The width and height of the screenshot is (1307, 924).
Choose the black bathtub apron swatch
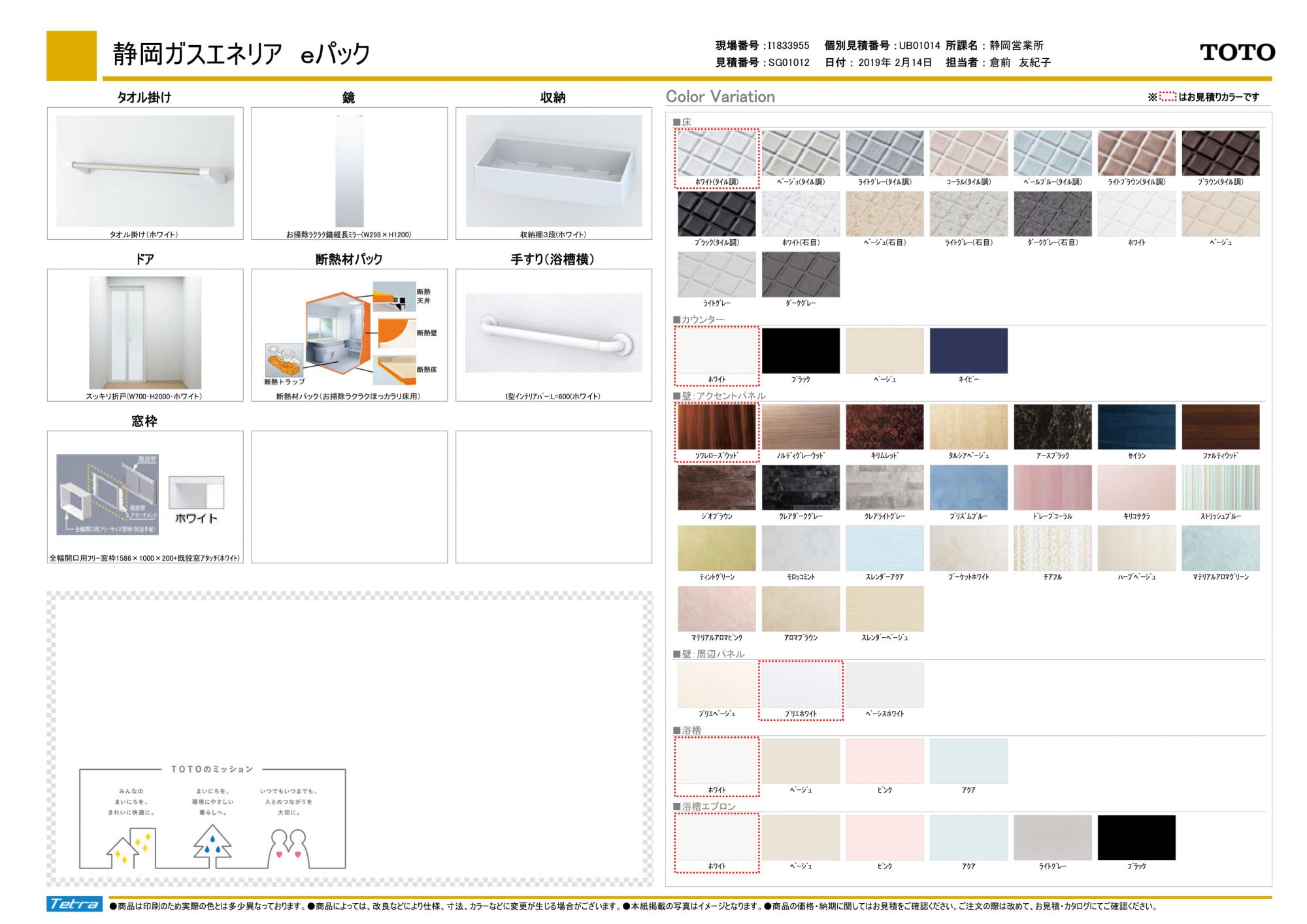(x=1136, y=838)
